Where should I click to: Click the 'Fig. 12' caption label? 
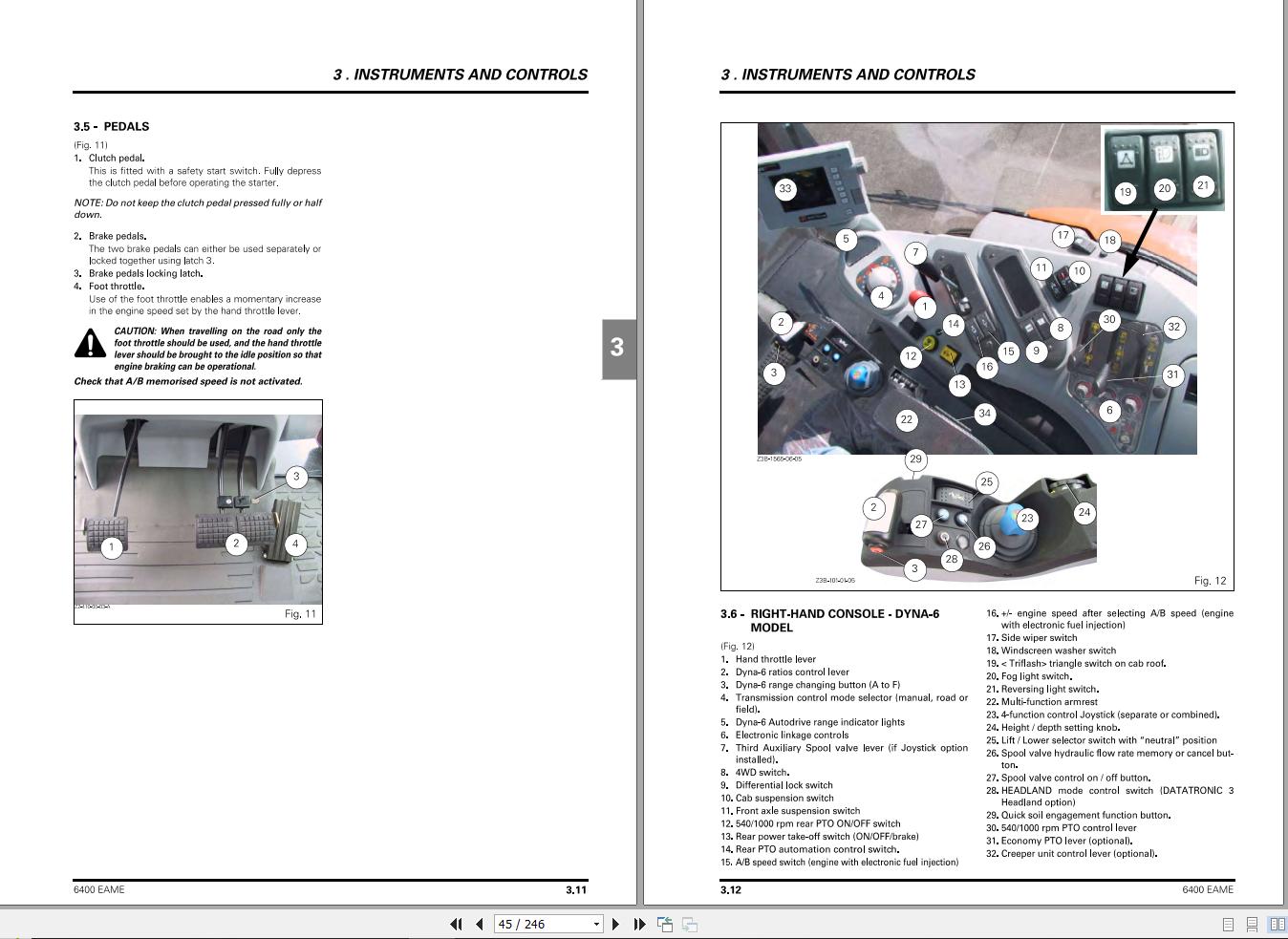pyautogui.click(x=1210, y=581)
